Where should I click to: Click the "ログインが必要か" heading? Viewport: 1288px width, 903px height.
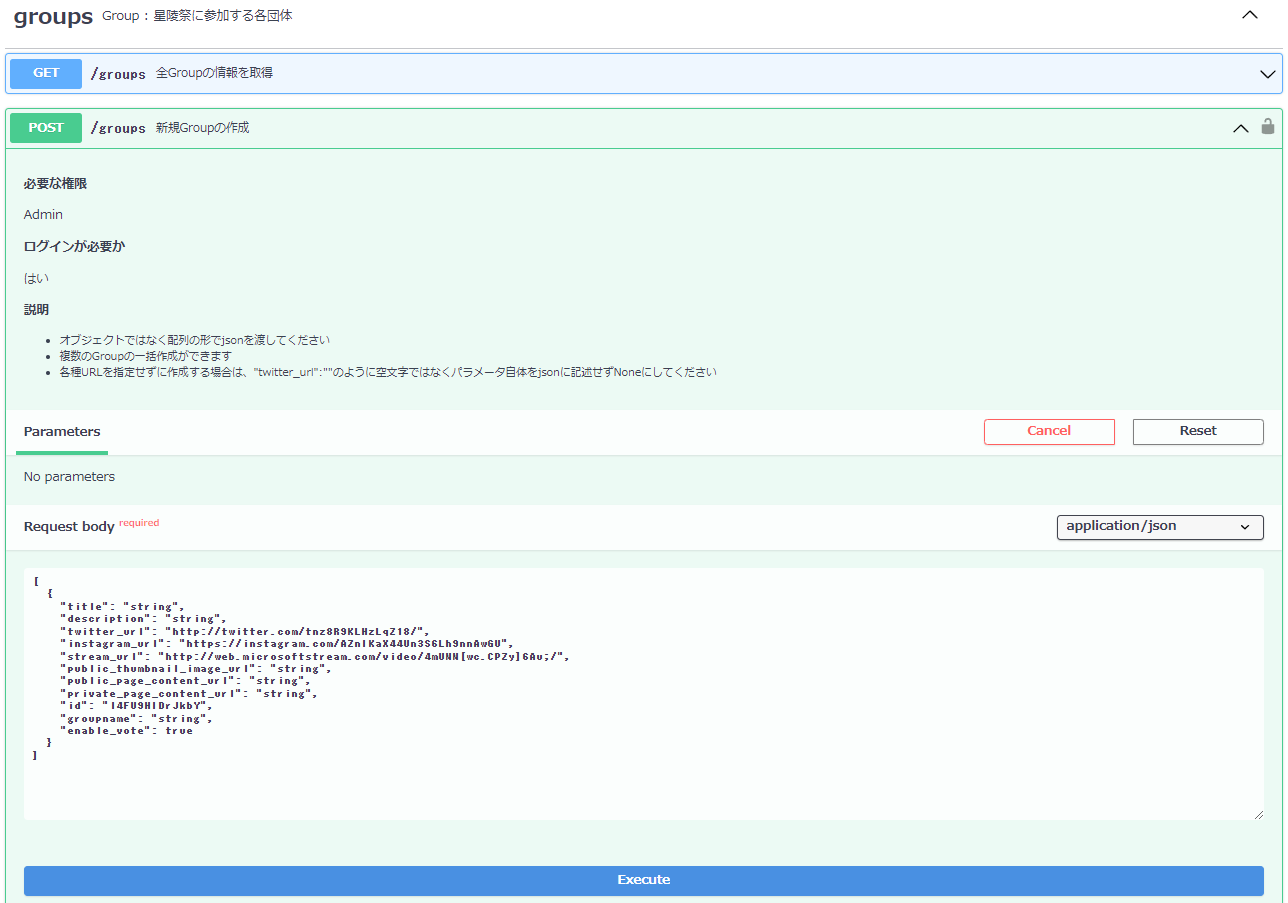point(74,246)
